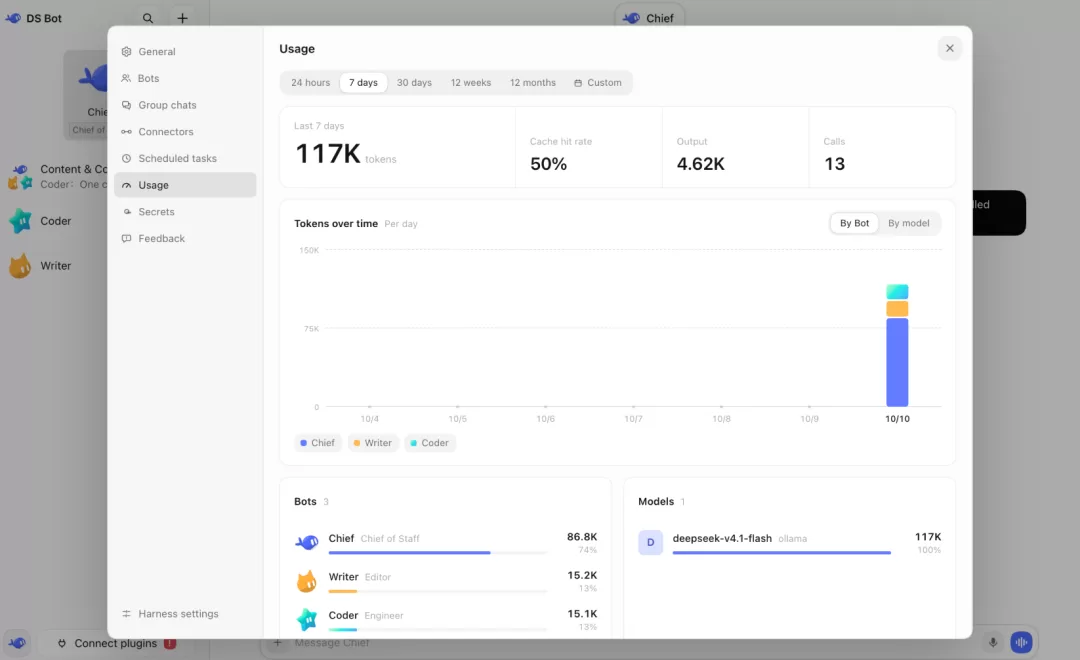The width and height of the screenshot is (1080, 660).
Task: Start voice mode with the blue waveform icon
Action: tap(1021, 642)
